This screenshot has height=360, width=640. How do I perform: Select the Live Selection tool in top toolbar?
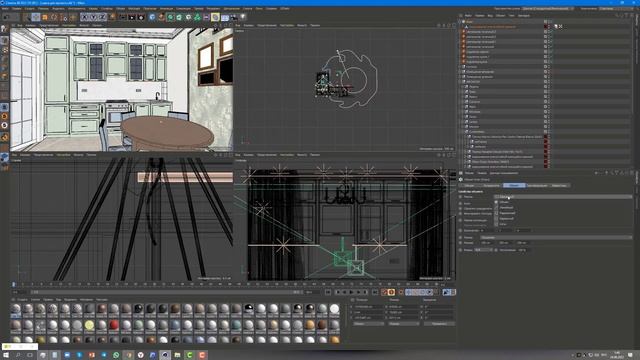(x=27, y=17)
